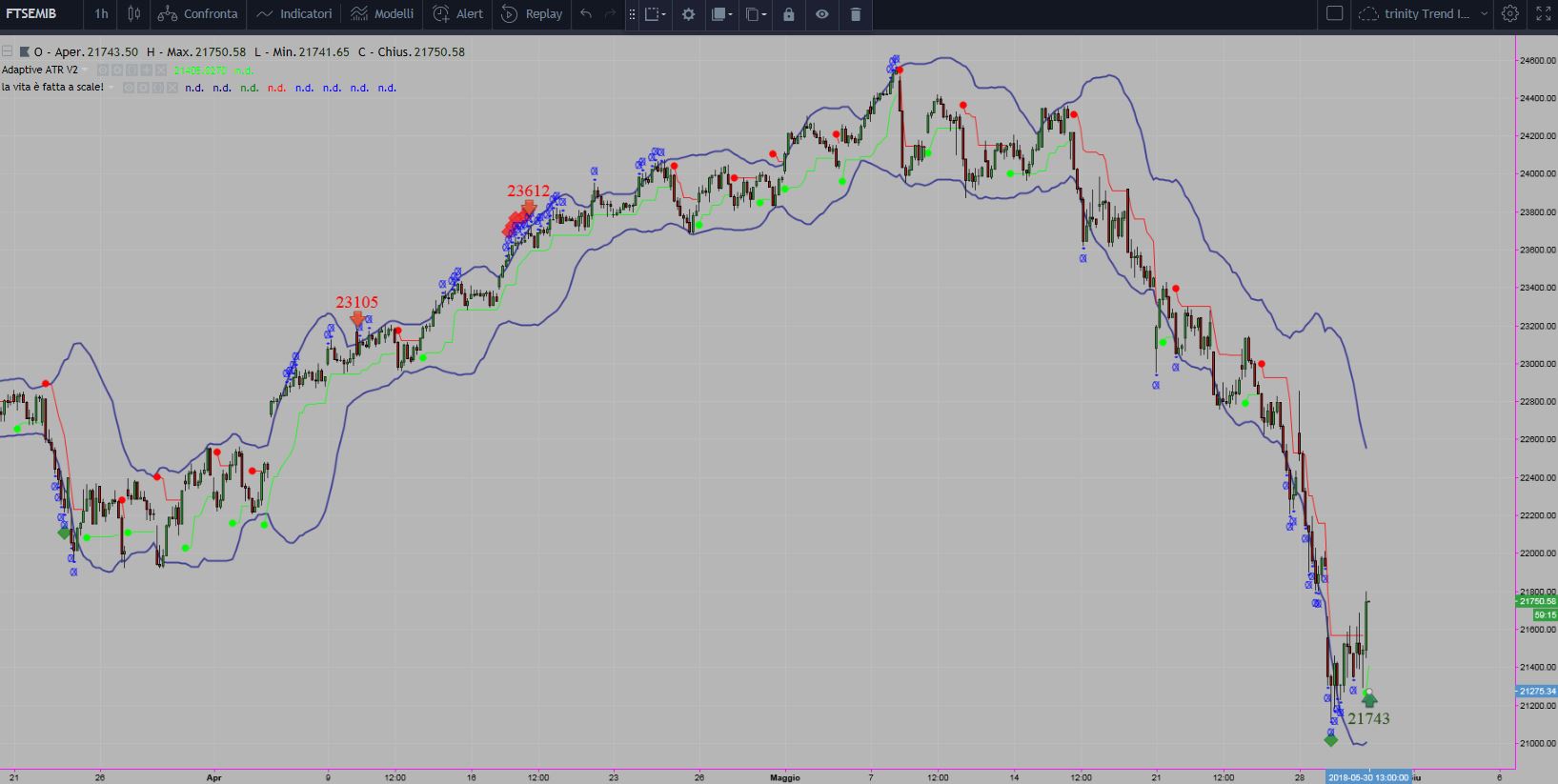The image size is (1558, 784).
Task: Toggle visibility of the selected drawing
Action: tap(822, 14)
